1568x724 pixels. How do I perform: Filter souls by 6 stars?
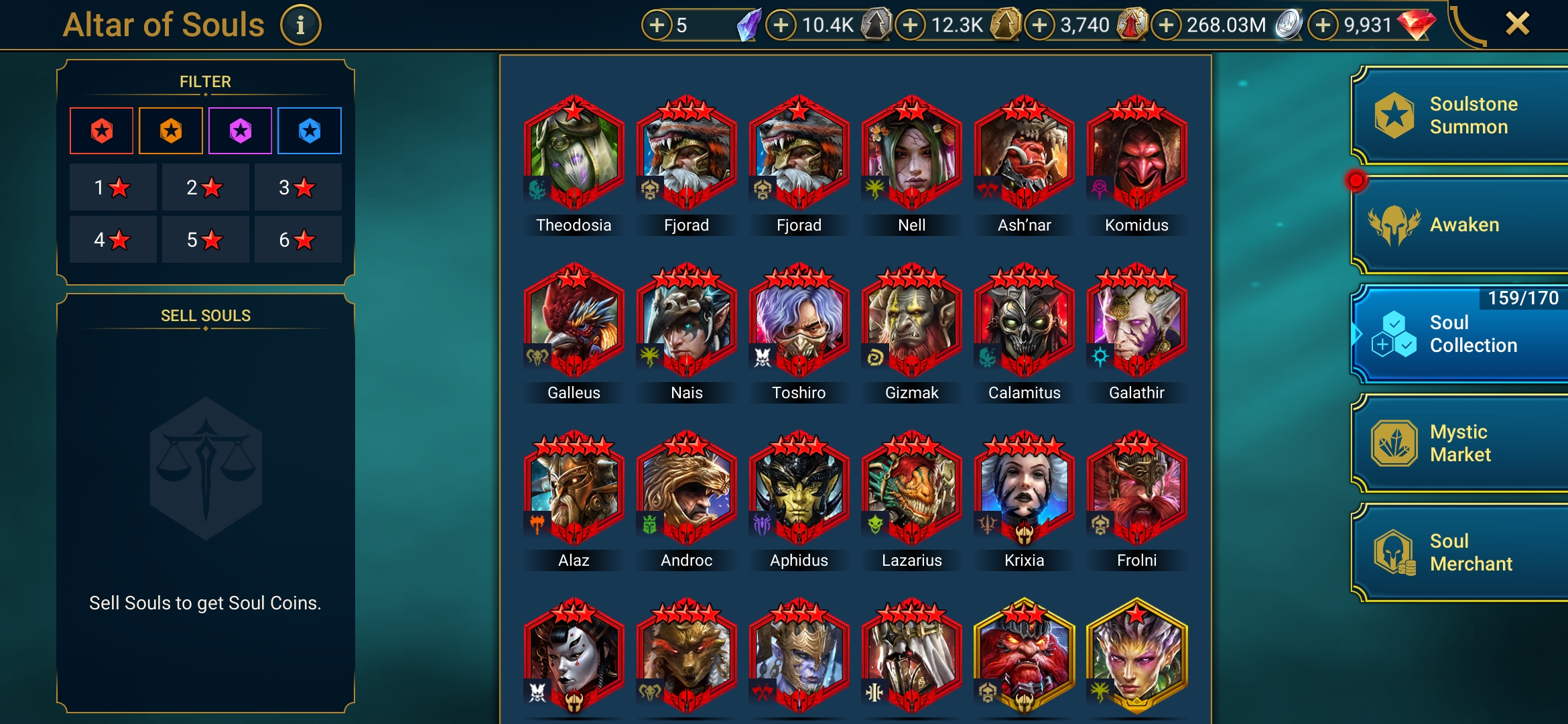click(x=298, y=239)
